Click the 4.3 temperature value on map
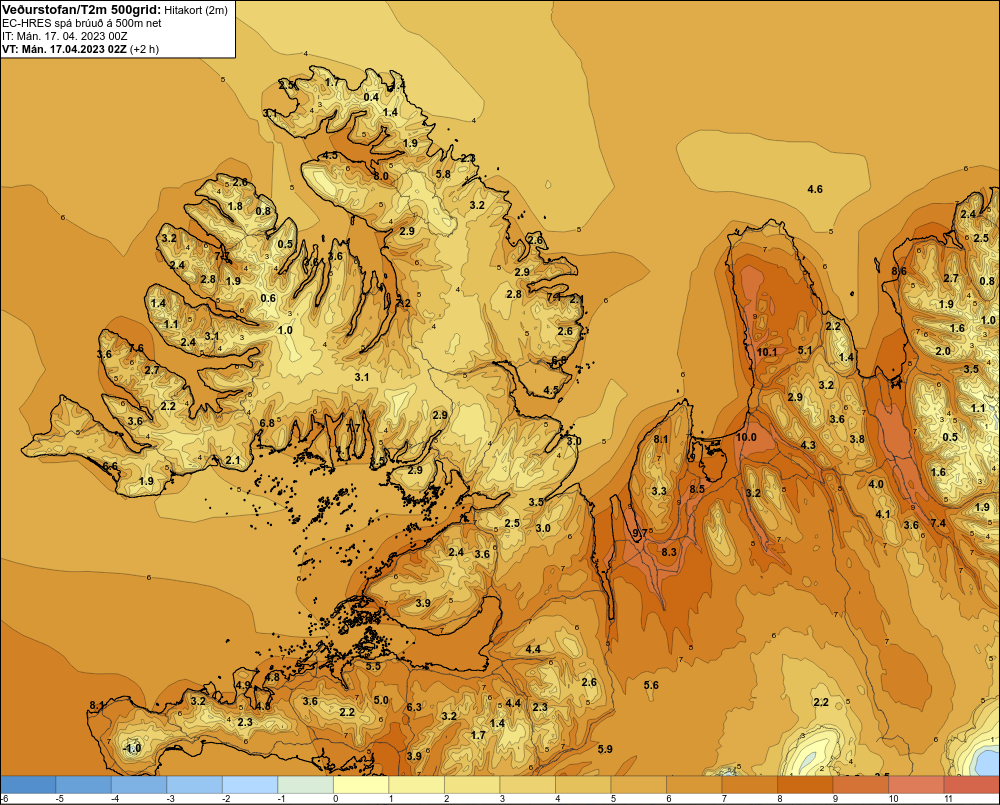This screenshot has width=1000, height=805. point(808,445)
